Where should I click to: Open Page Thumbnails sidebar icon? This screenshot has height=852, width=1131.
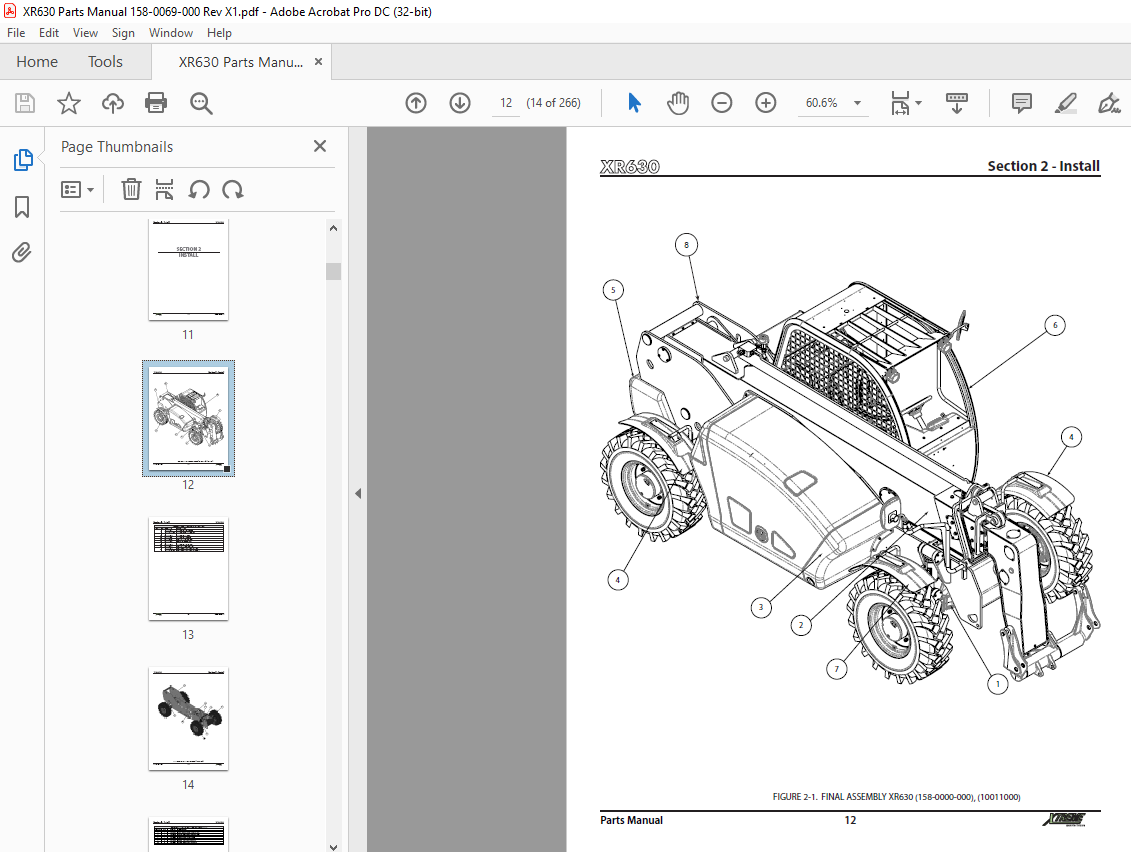(22, 159)
